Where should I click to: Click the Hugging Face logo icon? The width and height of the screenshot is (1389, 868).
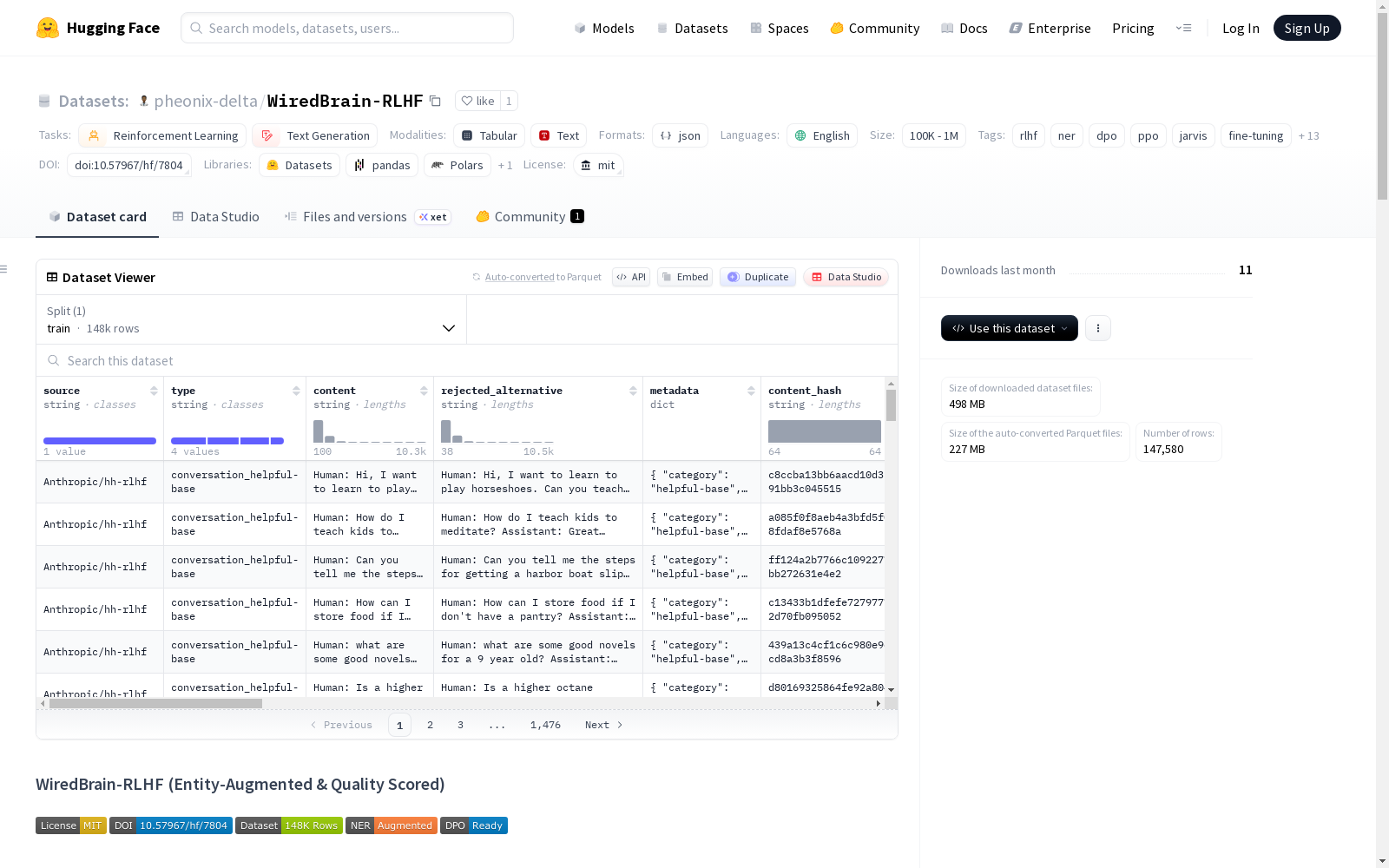(48, 28)
